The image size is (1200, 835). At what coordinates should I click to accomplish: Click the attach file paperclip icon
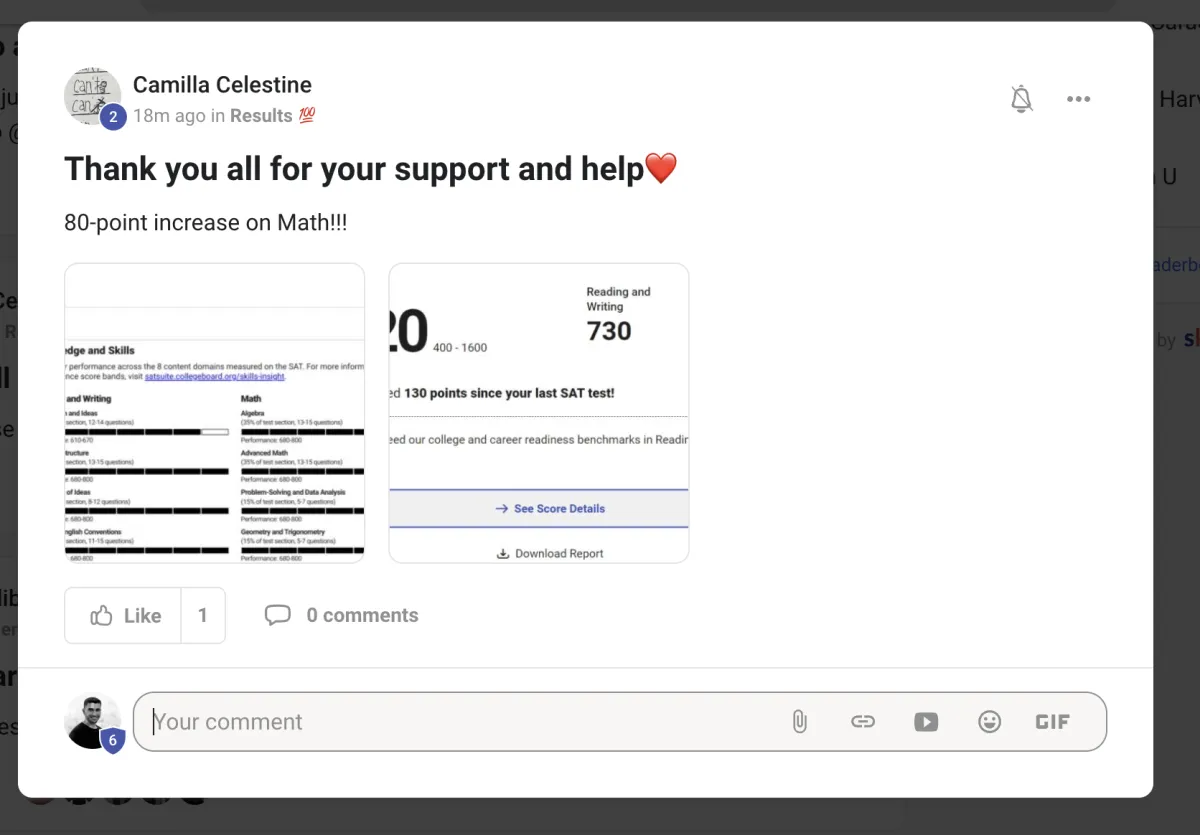point(799,721)
